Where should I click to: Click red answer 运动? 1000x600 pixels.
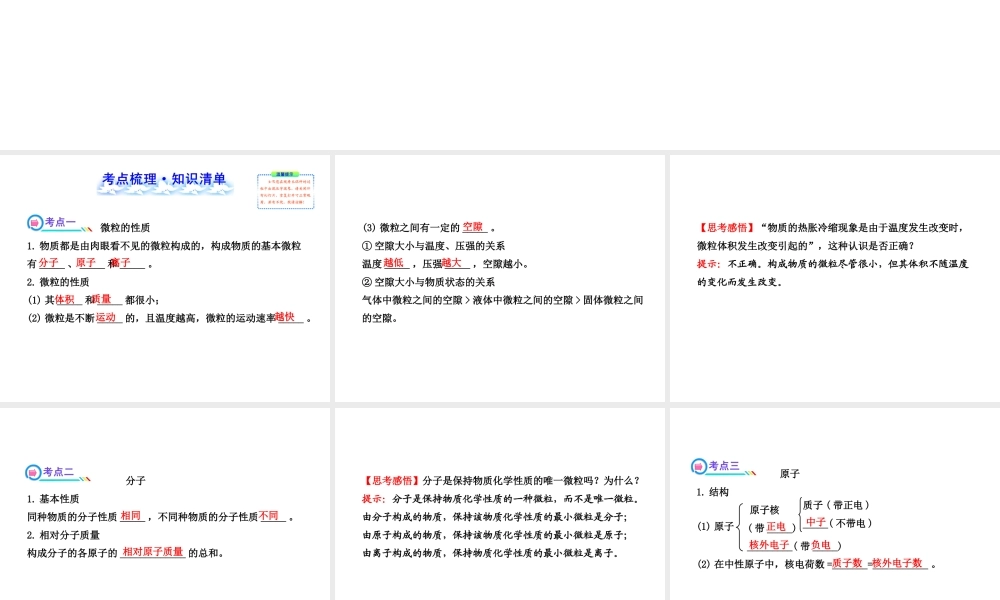pos(106,317)
